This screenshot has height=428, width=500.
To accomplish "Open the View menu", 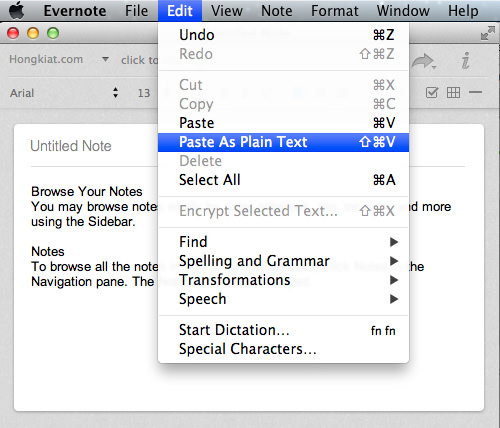I will pos(227,11).
